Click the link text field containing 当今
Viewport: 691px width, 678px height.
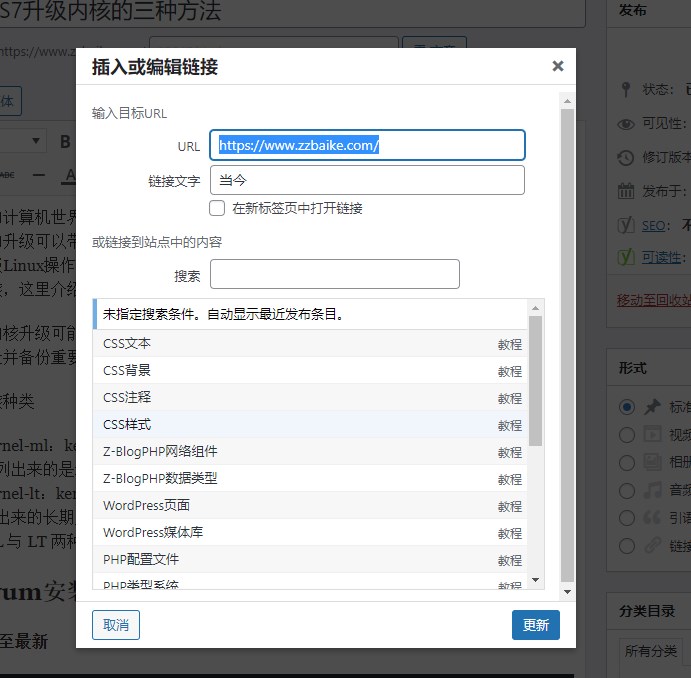(x=367, y=180)
